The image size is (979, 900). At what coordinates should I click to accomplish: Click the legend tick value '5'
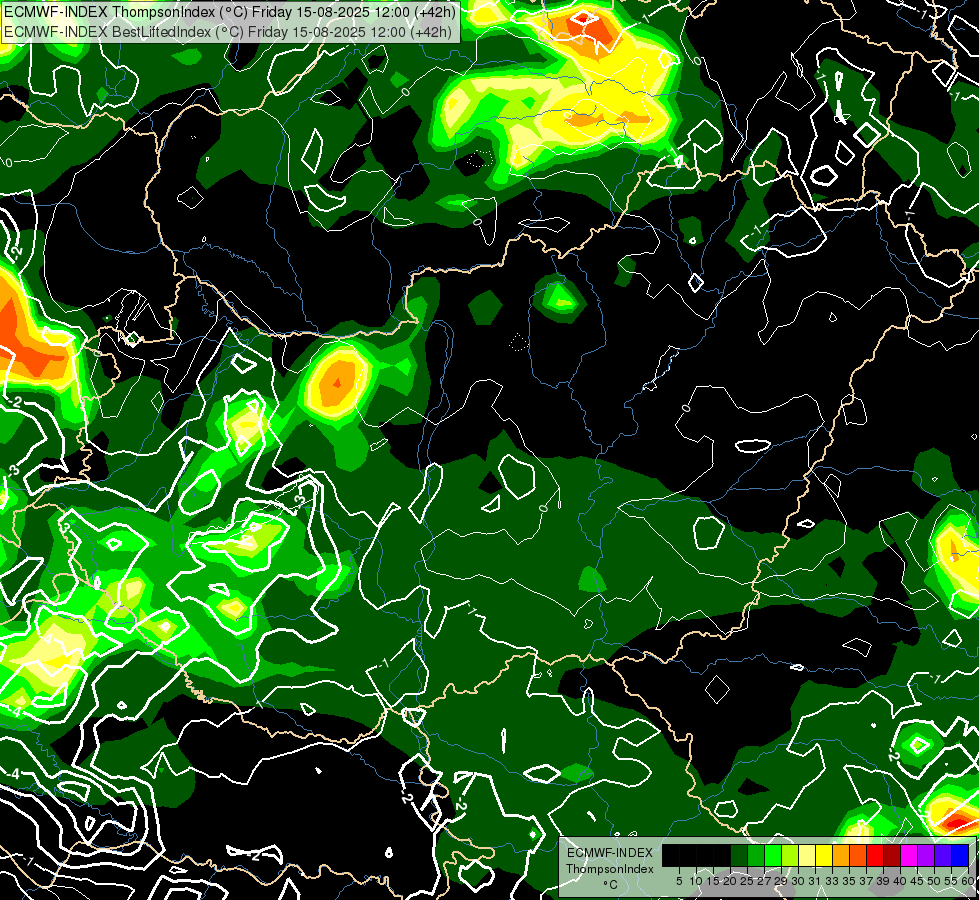pos(679,881)
